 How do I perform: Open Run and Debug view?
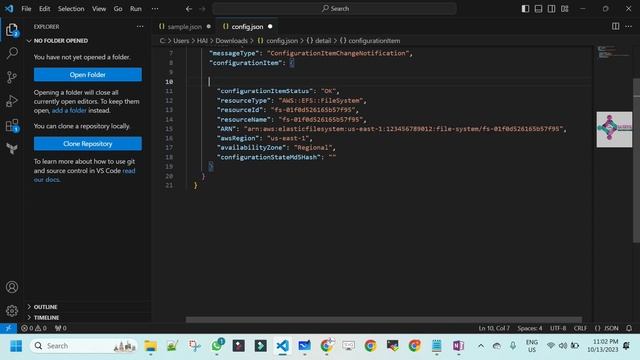pos(12,101)
